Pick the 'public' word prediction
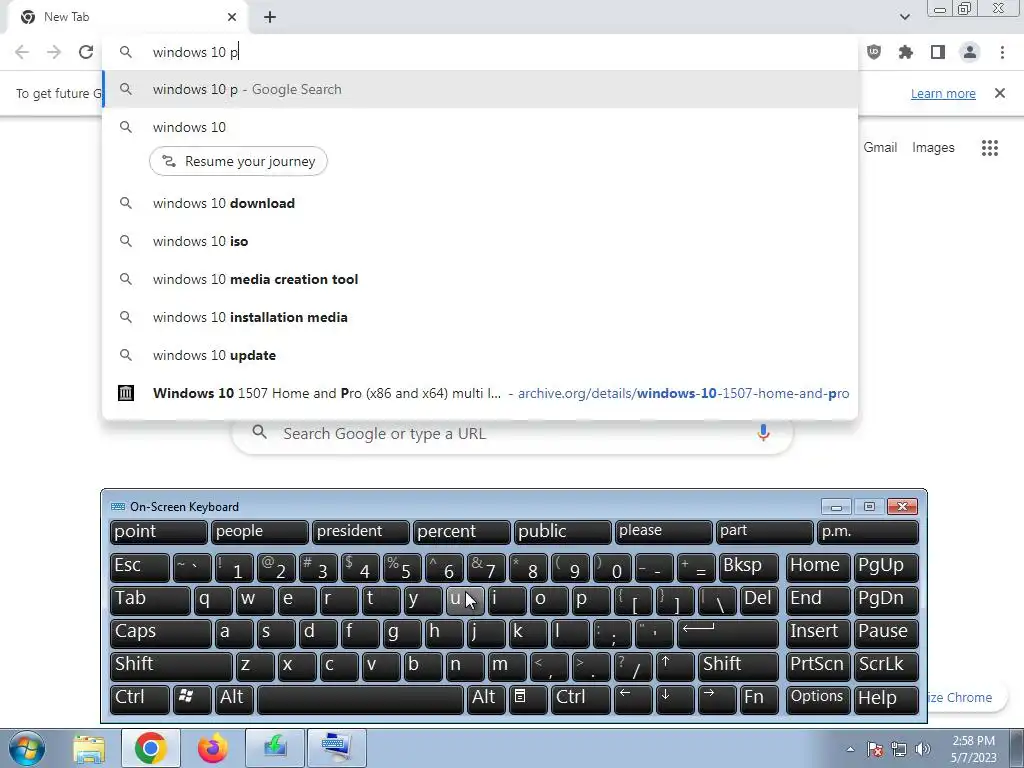This screenshot has height=768, width=1024. point(562,532)
